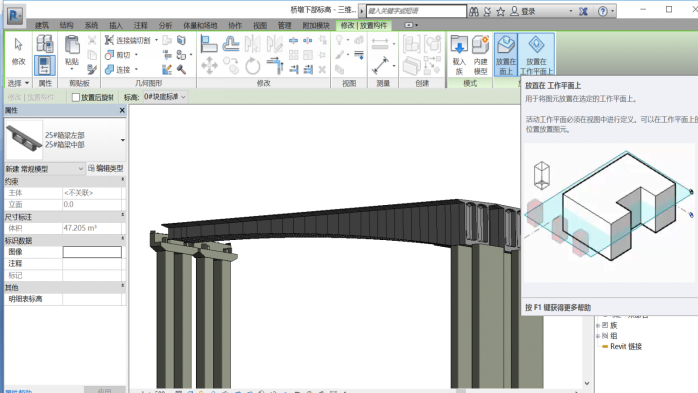Click the Load Family icon

tap(459, 55)
